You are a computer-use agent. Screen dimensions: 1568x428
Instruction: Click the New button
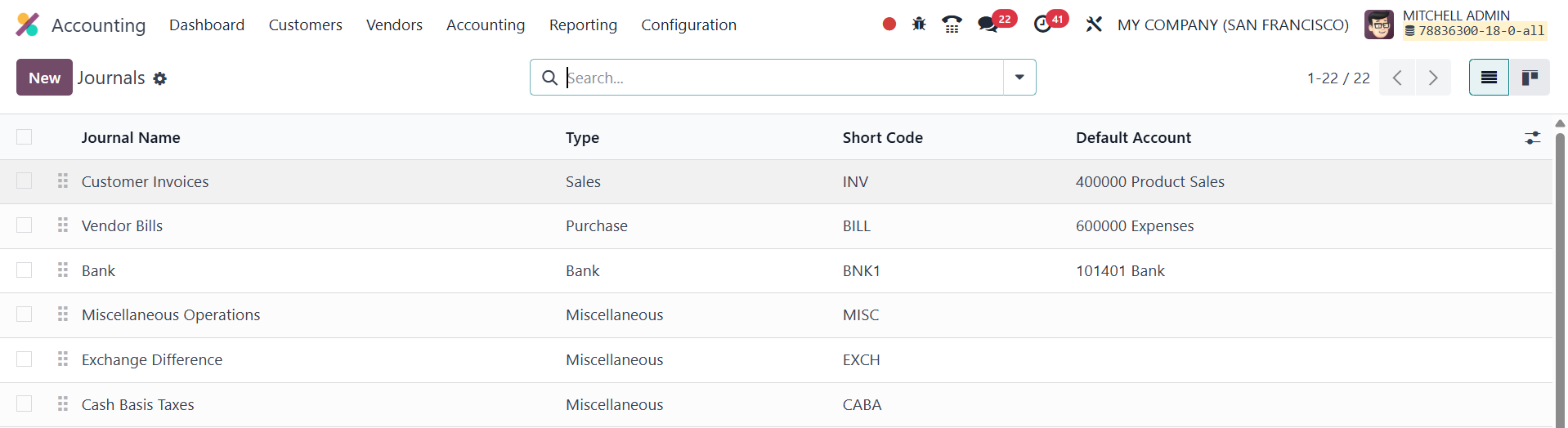tap(44, 78)
